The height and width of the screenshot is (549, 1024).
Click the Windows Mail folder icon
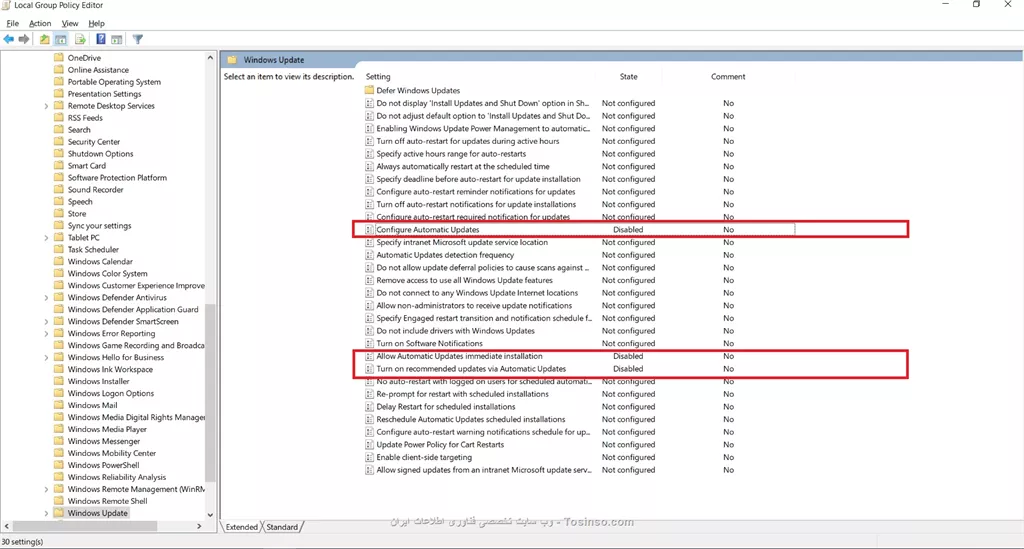[59, 405]
